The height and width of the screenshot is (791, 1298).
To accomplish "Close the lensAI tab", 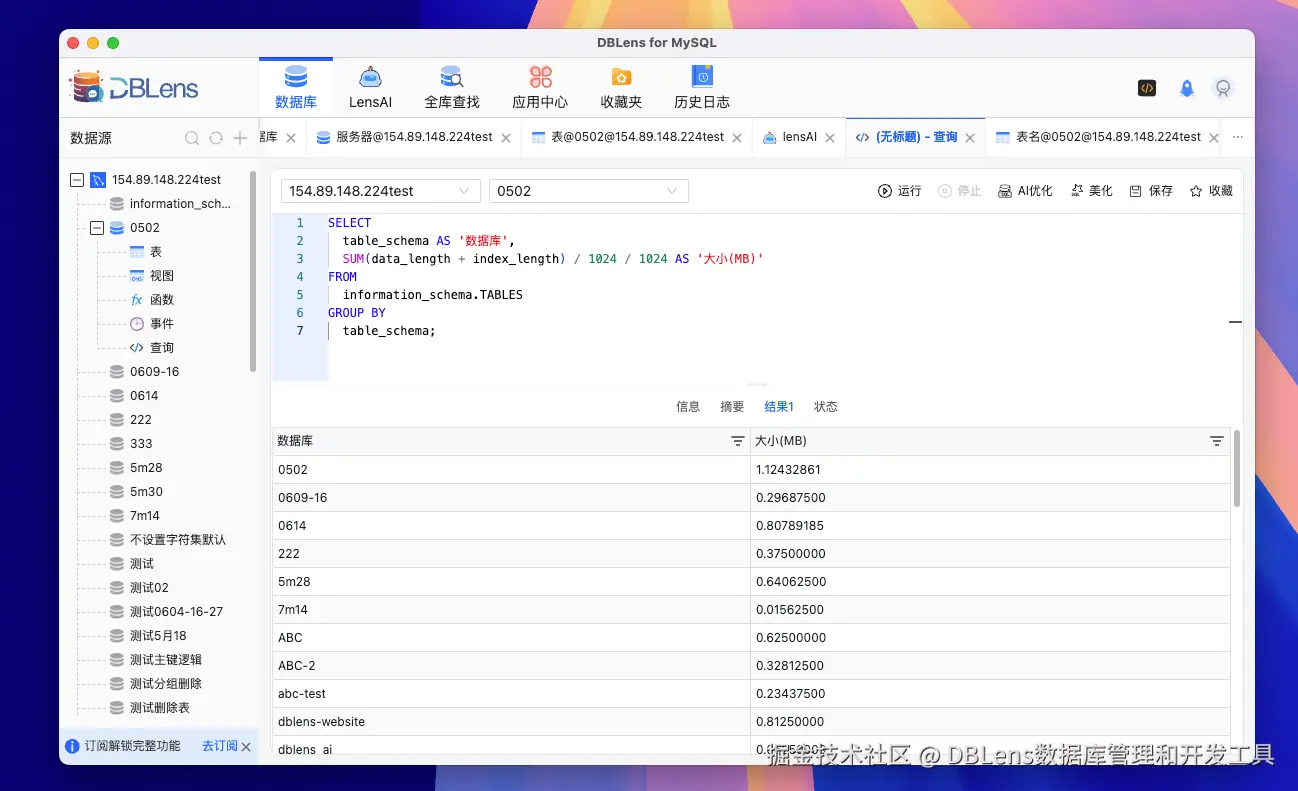I will click(830, 138).
